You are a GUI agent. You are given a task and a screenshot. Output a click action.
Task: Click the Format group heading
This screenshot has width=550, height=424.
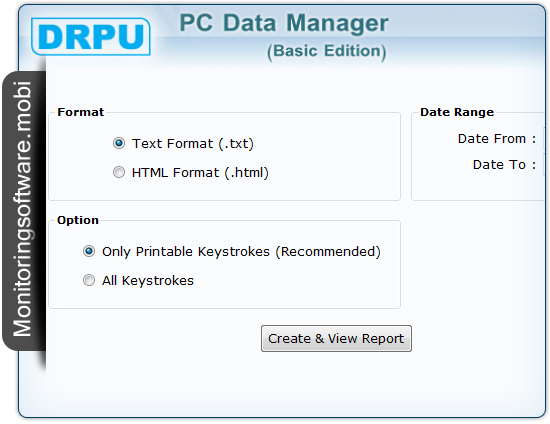coord(81,112)
